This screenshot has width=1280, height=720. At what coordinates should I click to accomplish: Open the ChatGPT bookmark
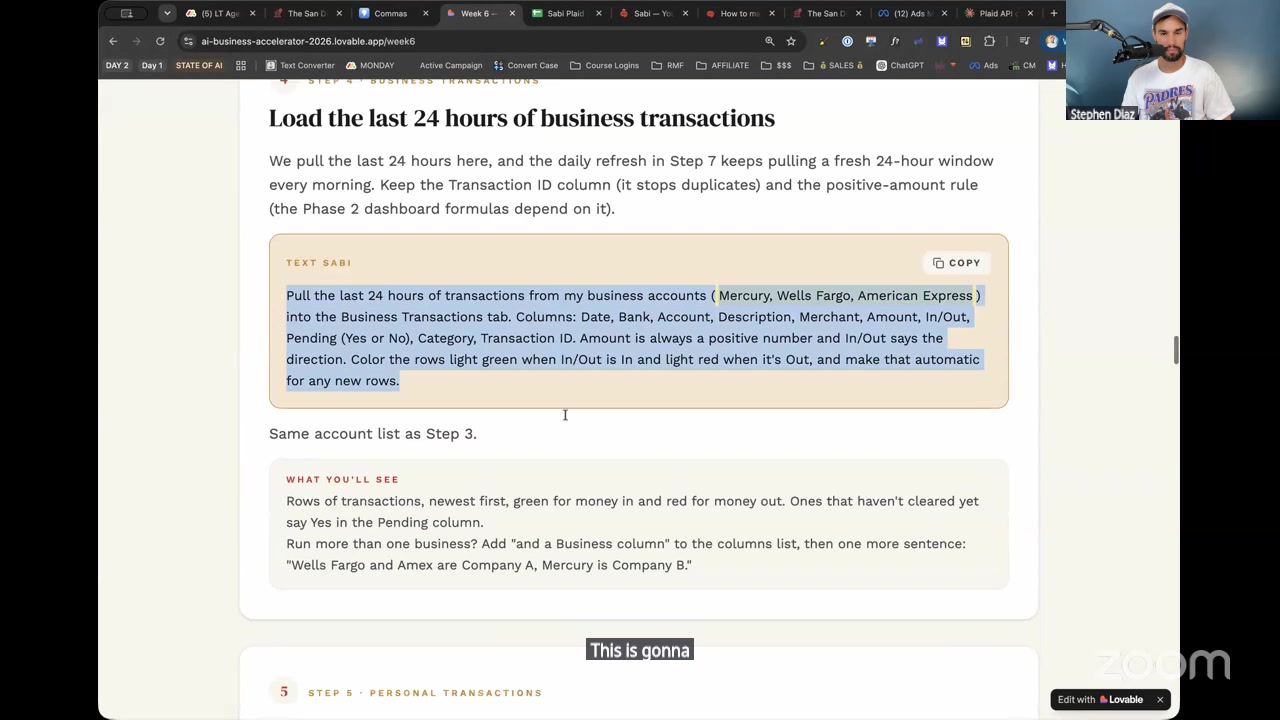pos(899,65)
